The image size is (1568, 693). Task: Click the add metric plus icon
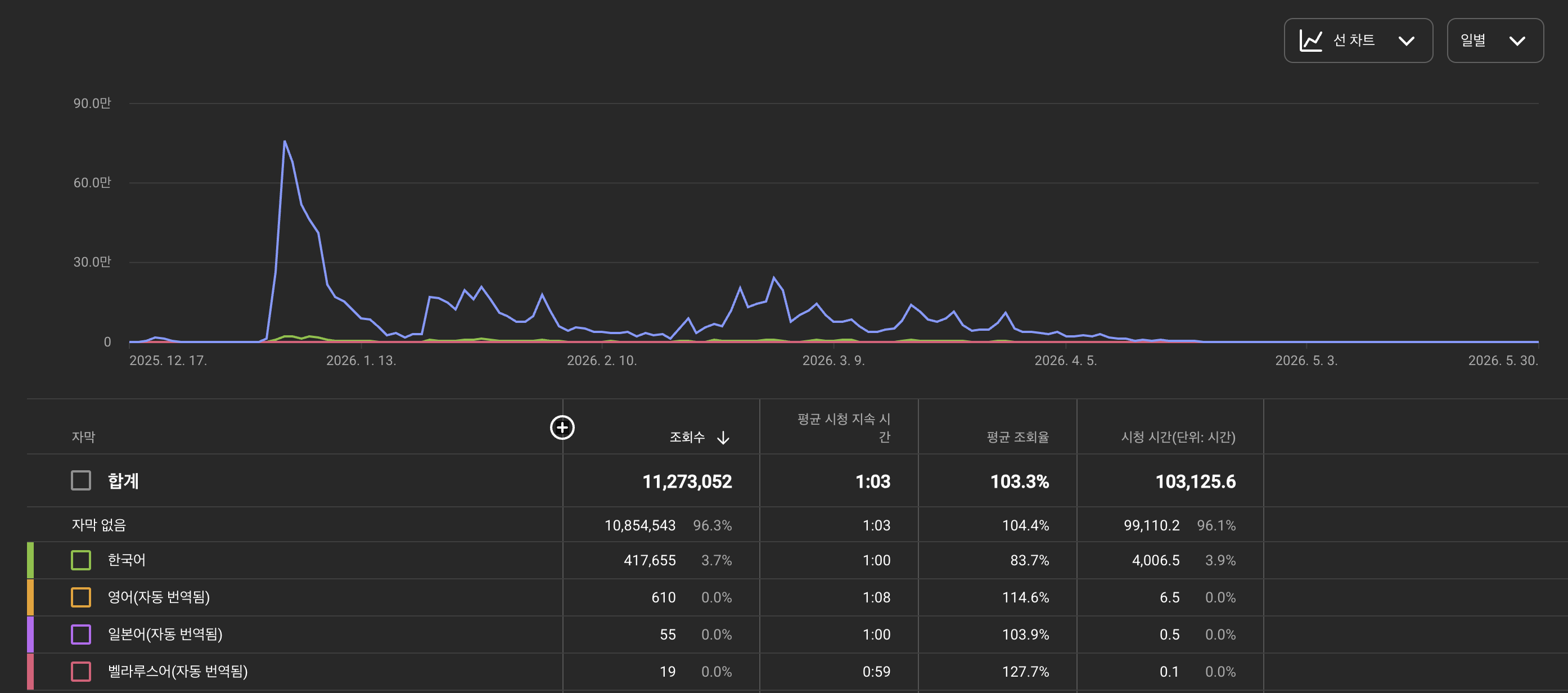562,427
